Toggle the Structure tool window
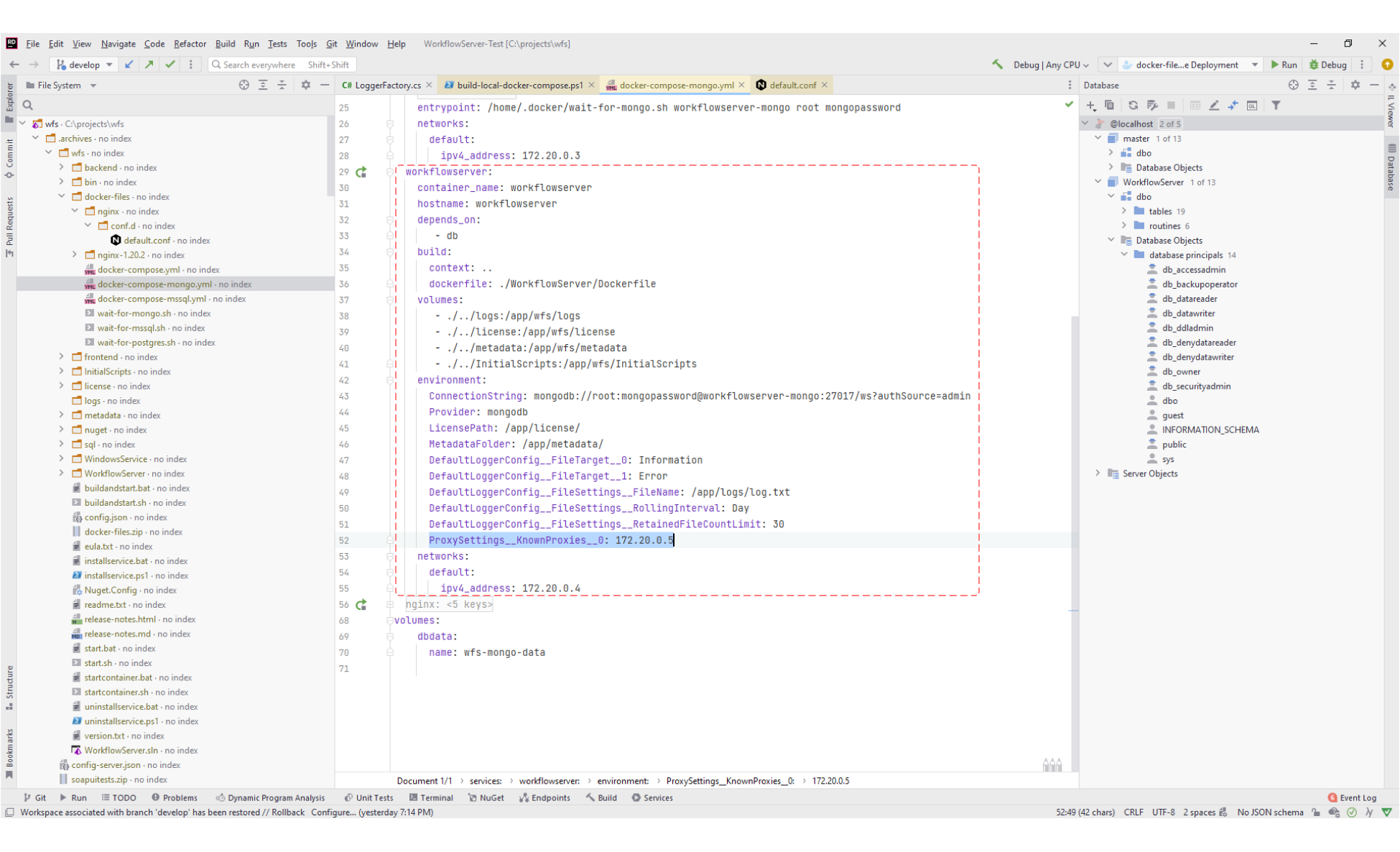This screenshot has width=1400, height=852. tap(9, 687)
